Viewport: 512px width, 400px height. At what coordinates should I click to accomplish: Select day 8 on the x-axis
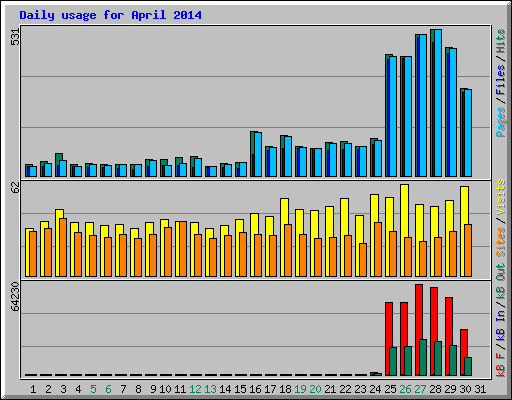[138, 389]
